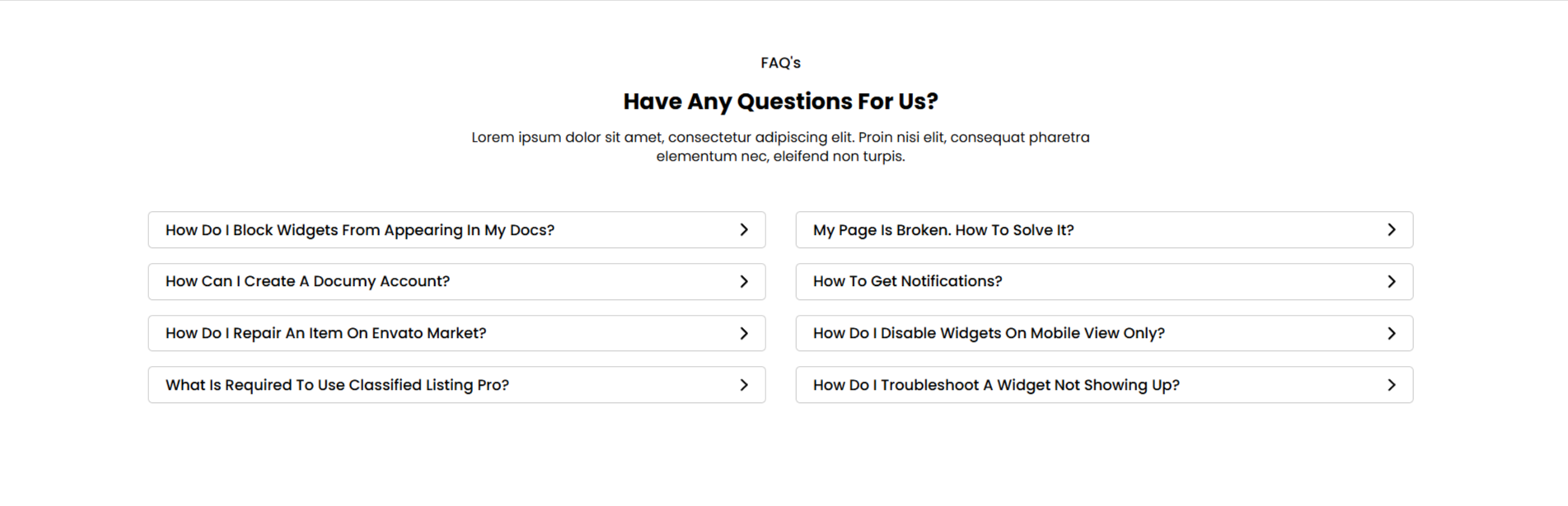Open the 'How To Get Notifications?' question text

(907, 282)
